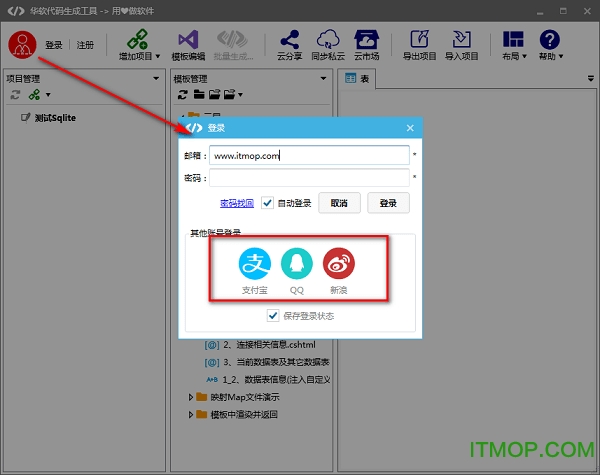Image resolution: width=600 pixels, height=475 pixels.
Task: Open the 帮助 dropdown arrow
Action: pos(561,56)
